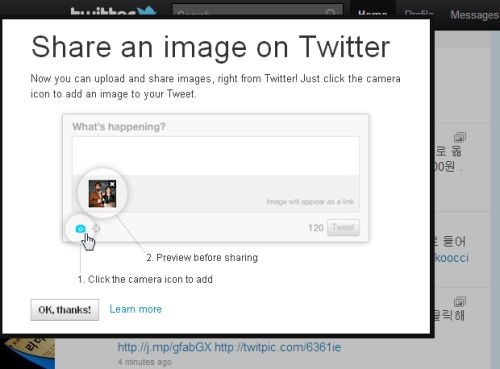
Task: Open the twitpic.com/6361ie link
Action: tap(278, 347)
